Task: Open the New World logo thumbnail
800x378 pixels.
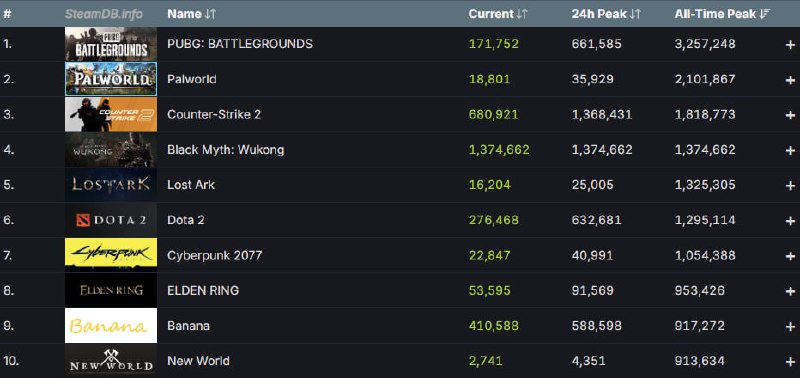Action: click(111, 360)
